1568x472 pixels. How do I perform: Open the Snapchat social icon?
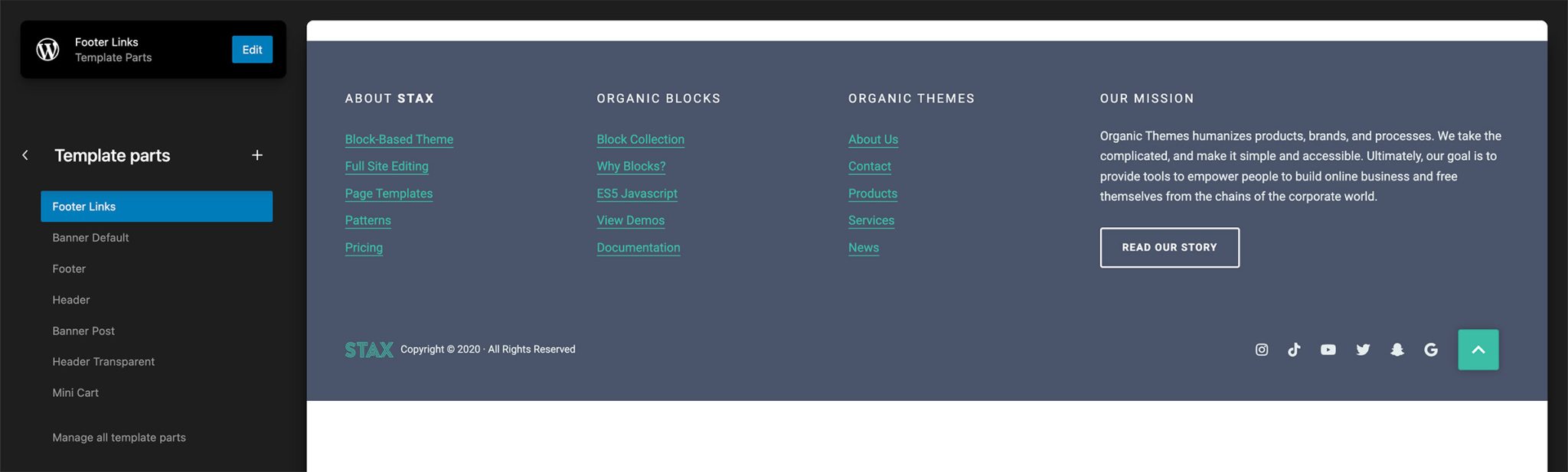1397,350
